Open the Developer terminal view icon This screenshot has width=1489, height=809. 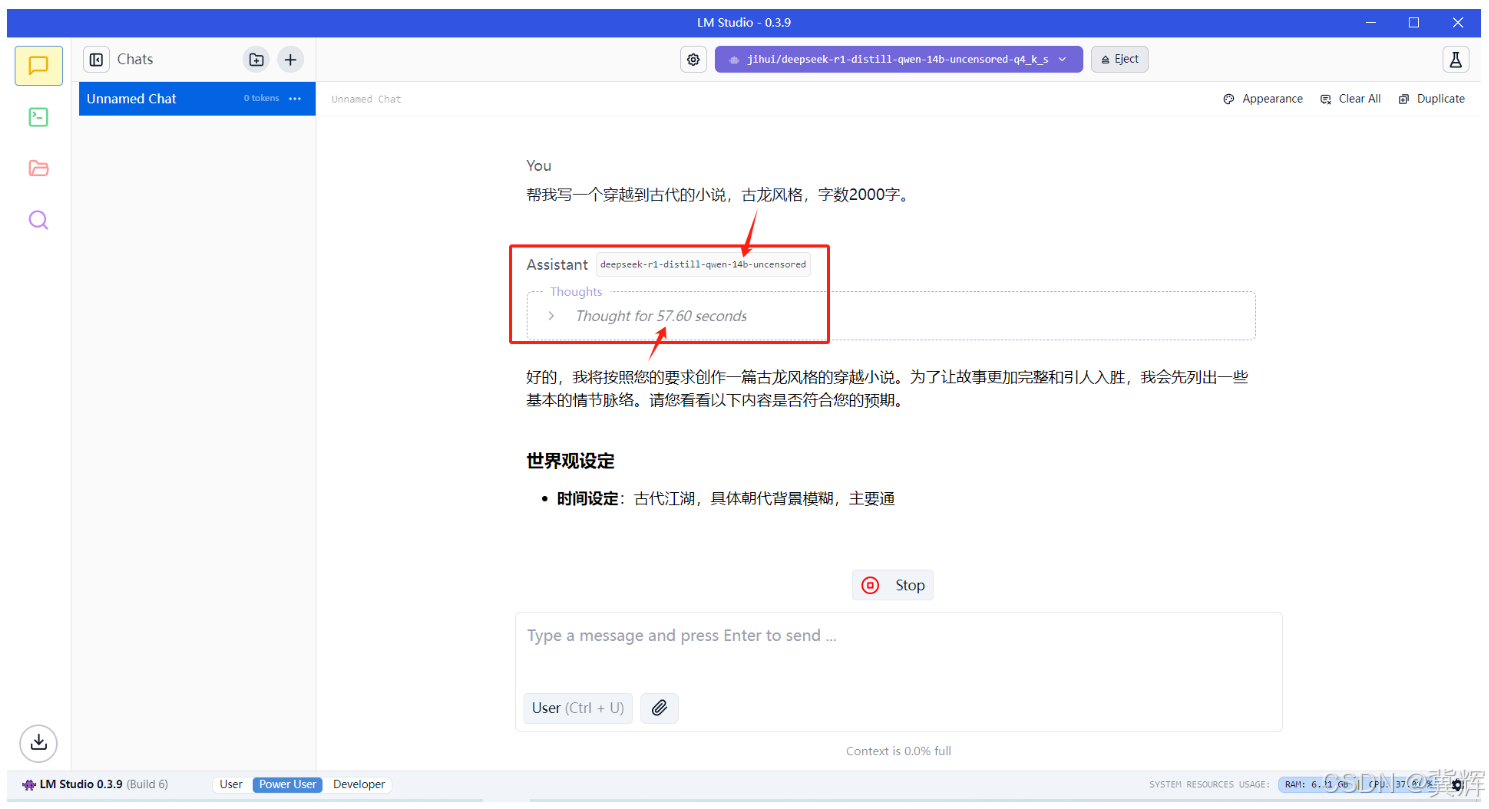point(38,117)
